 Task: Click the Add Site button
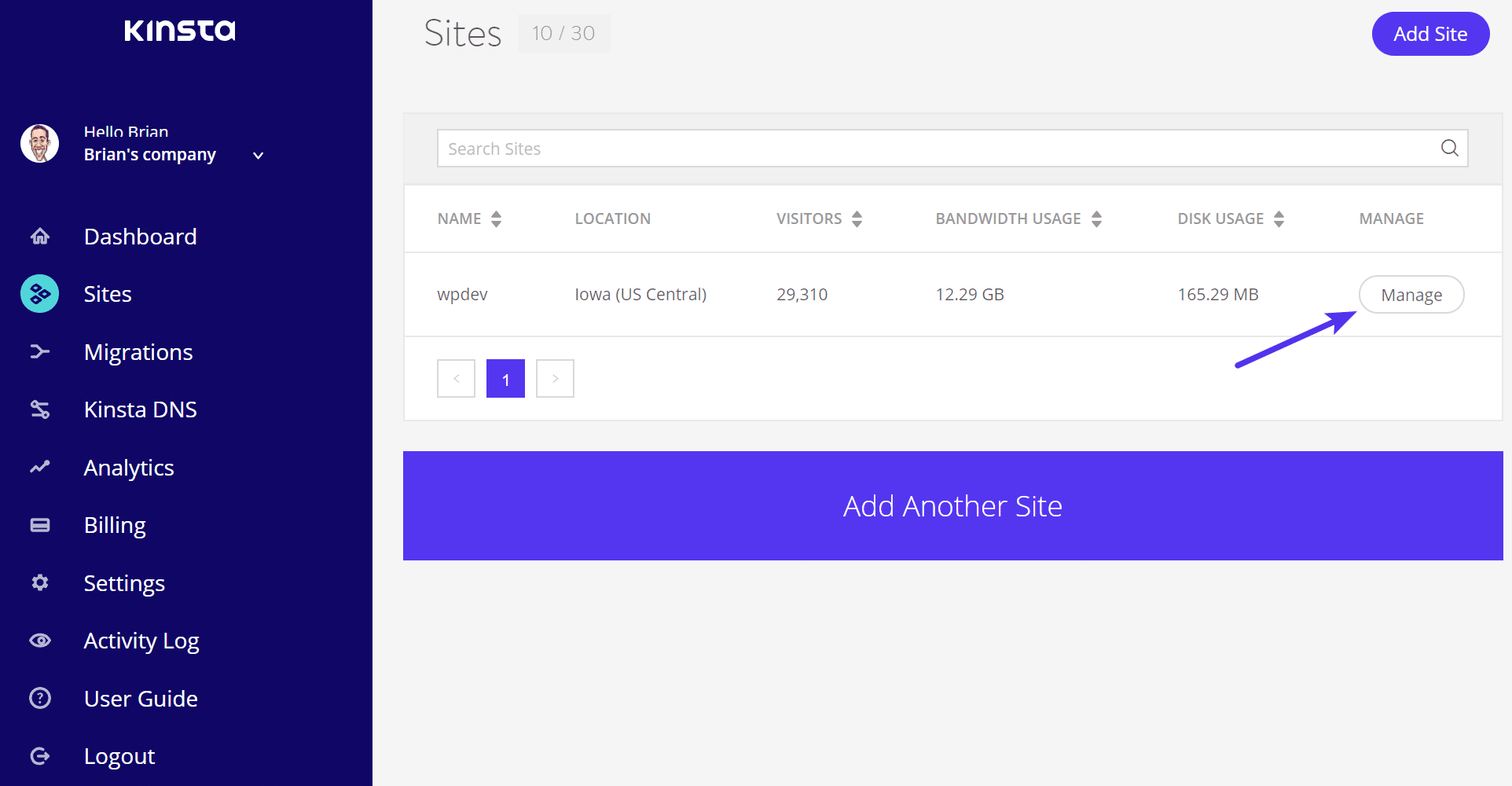click(1430, 34)
